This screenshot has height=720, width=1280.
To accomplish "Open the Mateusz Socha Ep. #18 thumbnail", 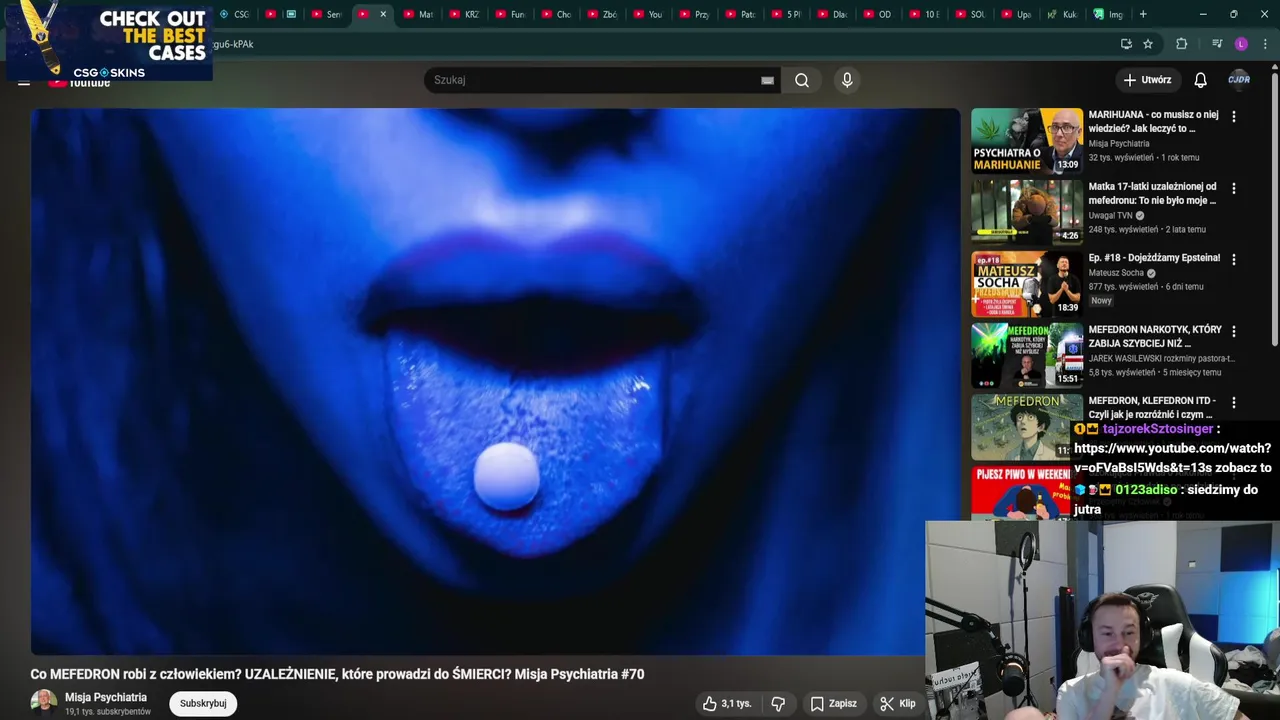I will pyautogui.click(x=1027, y=284).
